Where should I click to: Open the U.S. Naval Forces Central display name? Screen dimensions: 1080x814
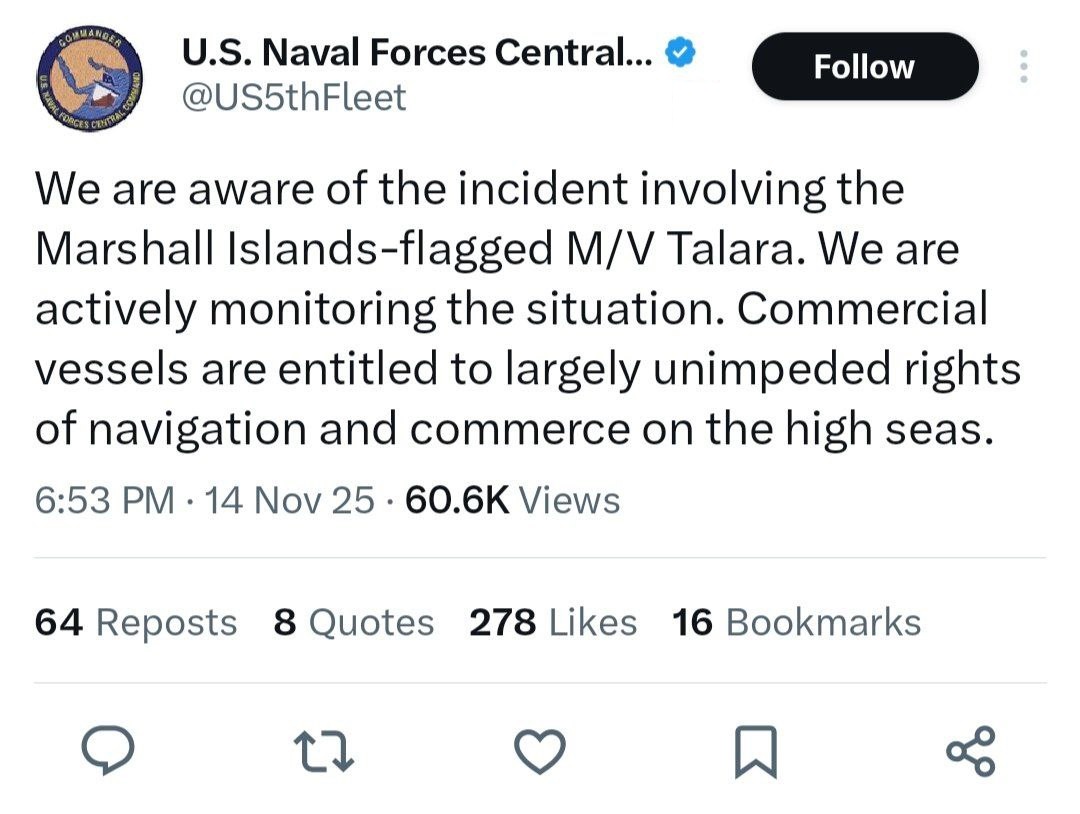tap(417, 54)
